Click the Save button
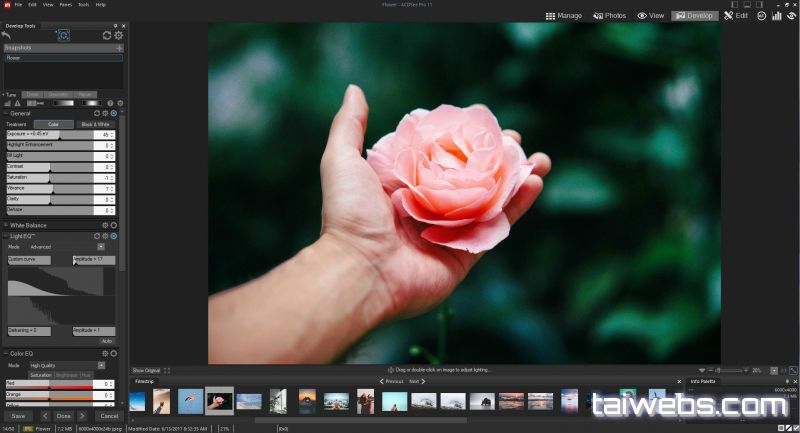Viewport: 800px width, 433px height. coord(18,416)
